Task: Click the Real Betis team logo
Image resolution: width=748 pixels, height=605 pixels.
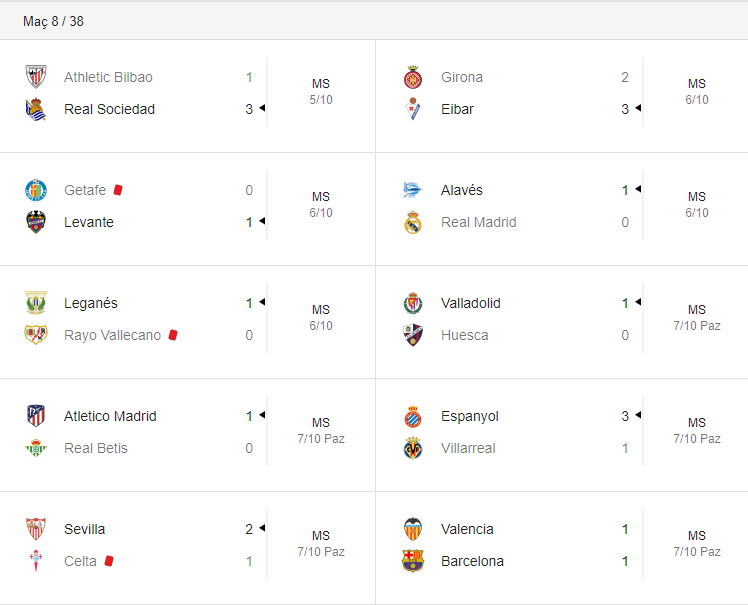Action: [x=36, y=448]
